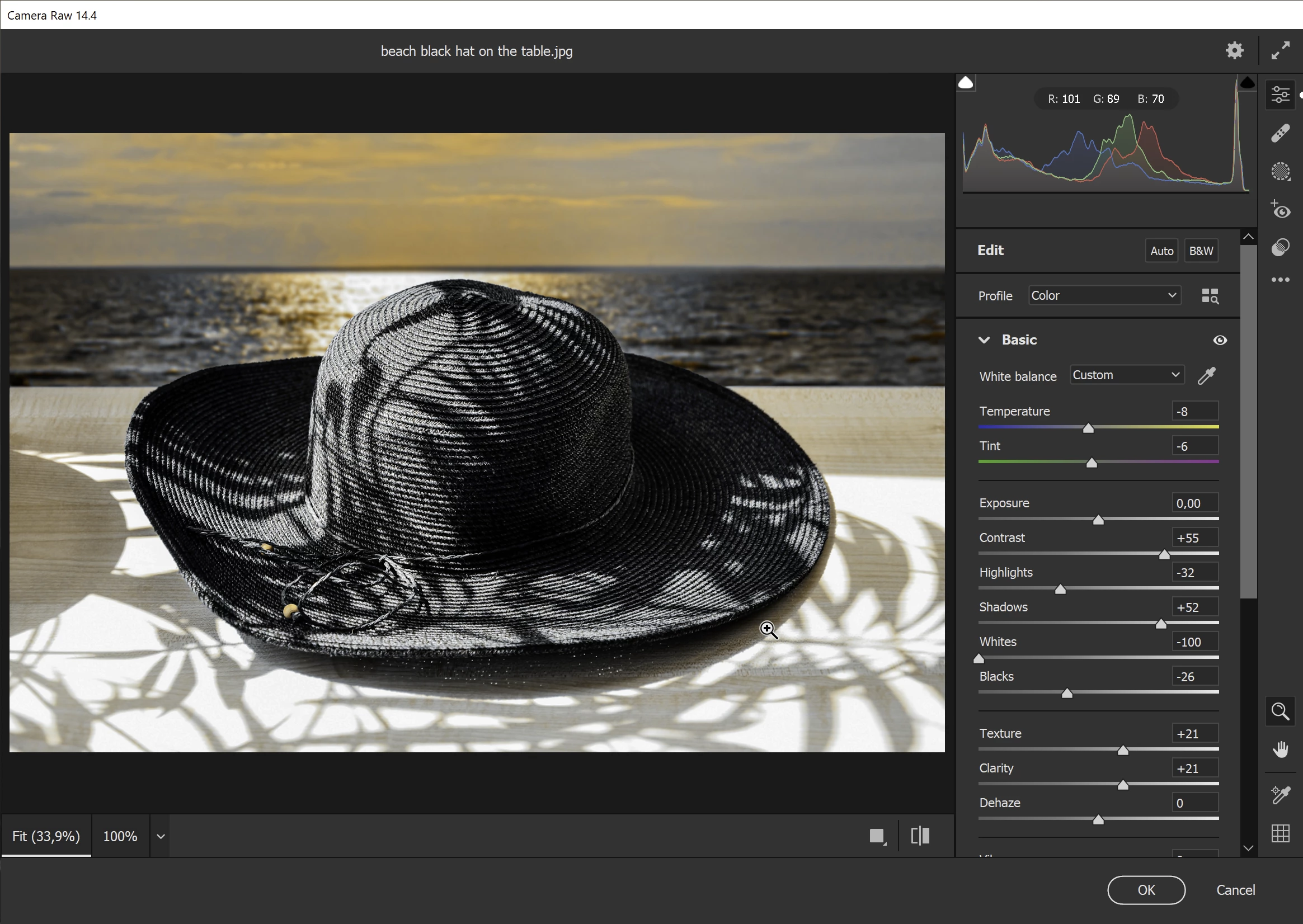Viewport: 1303px width, 924px height.
Task: Open White balance Custom dropdown
Action: [1126, 375]
